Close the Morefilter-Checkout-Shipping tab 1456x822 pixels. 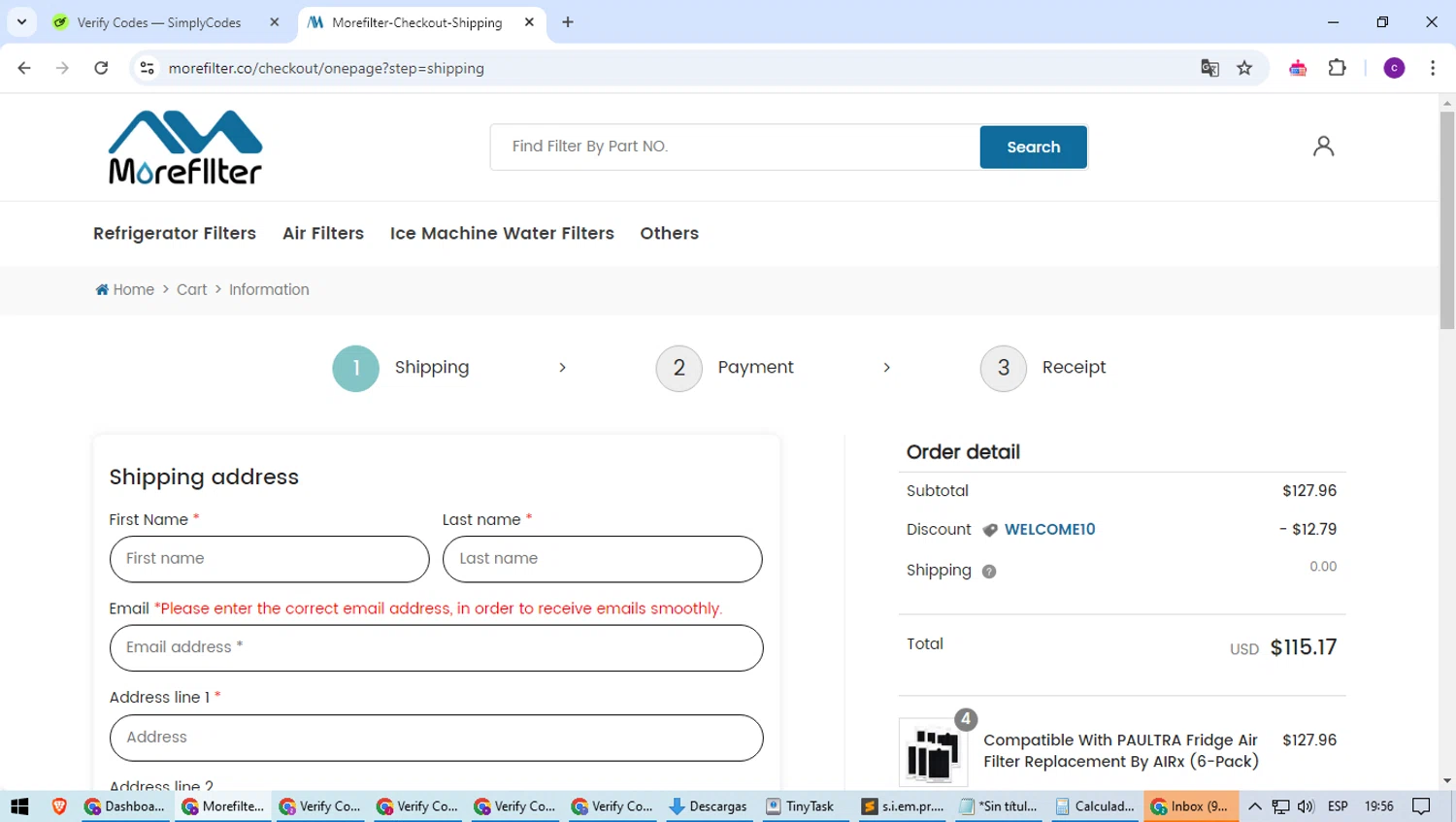pyautogui.click(x=529, y=22)
